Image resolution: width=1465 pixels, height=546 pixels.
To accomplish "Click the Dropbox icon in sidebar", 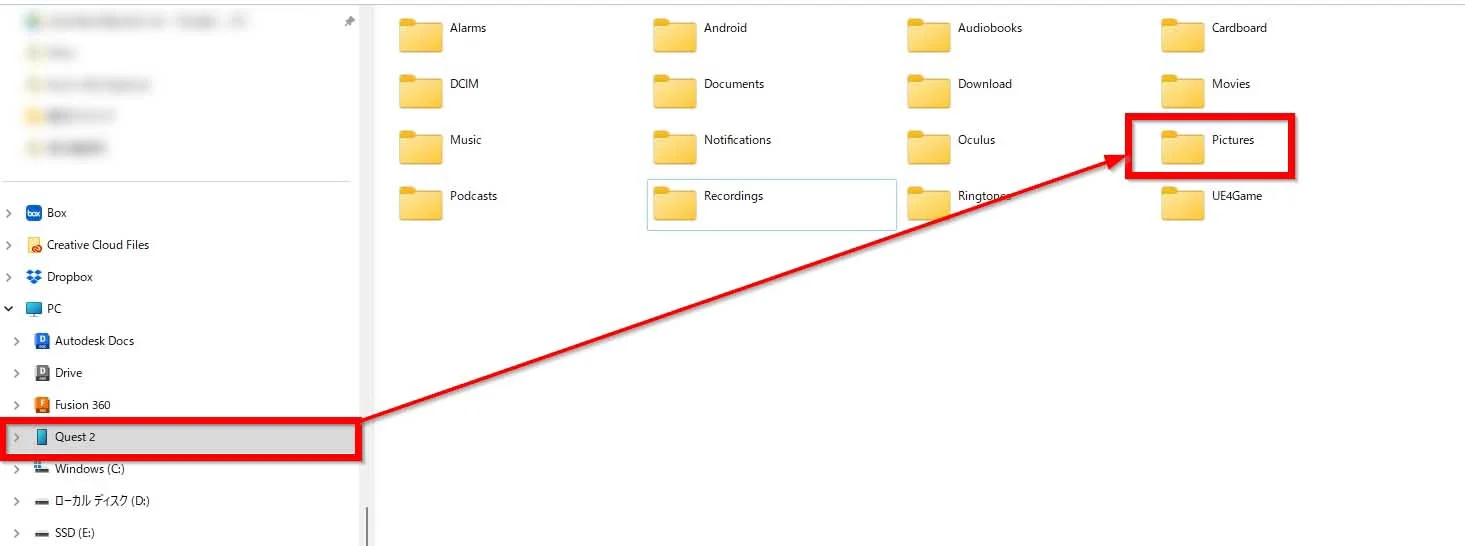I will pyautogui.click(x=33, y=277).
